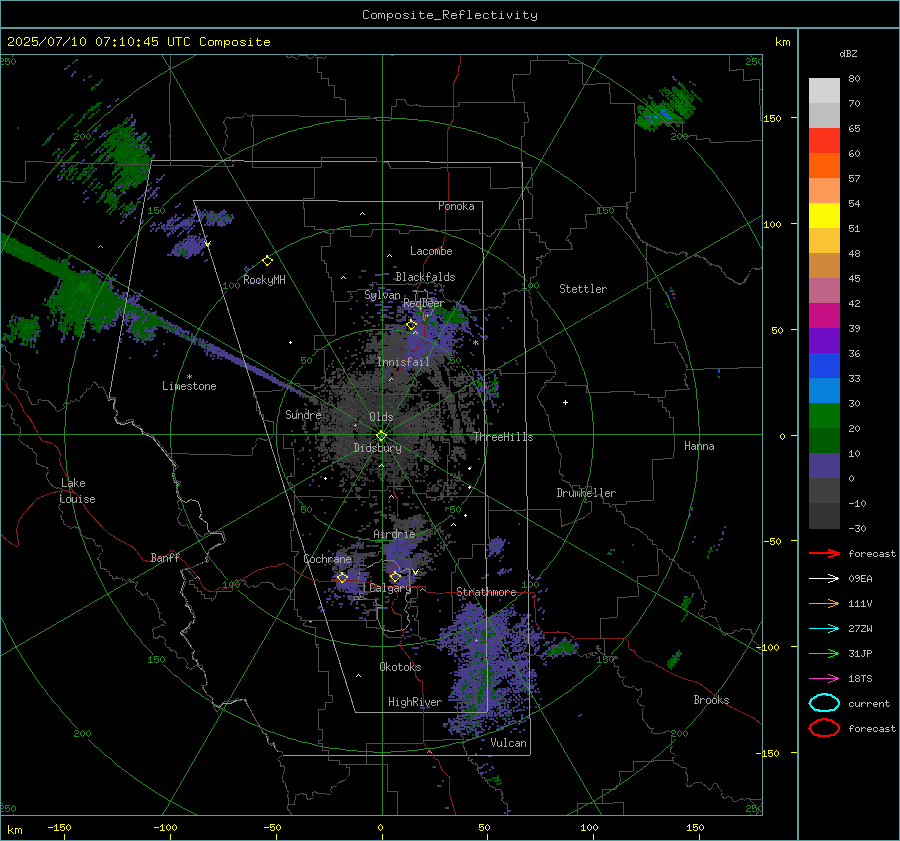Click the cyan 'current' ellipse legend icon
This screenshot has width=900, height=841.
[824, 703]
